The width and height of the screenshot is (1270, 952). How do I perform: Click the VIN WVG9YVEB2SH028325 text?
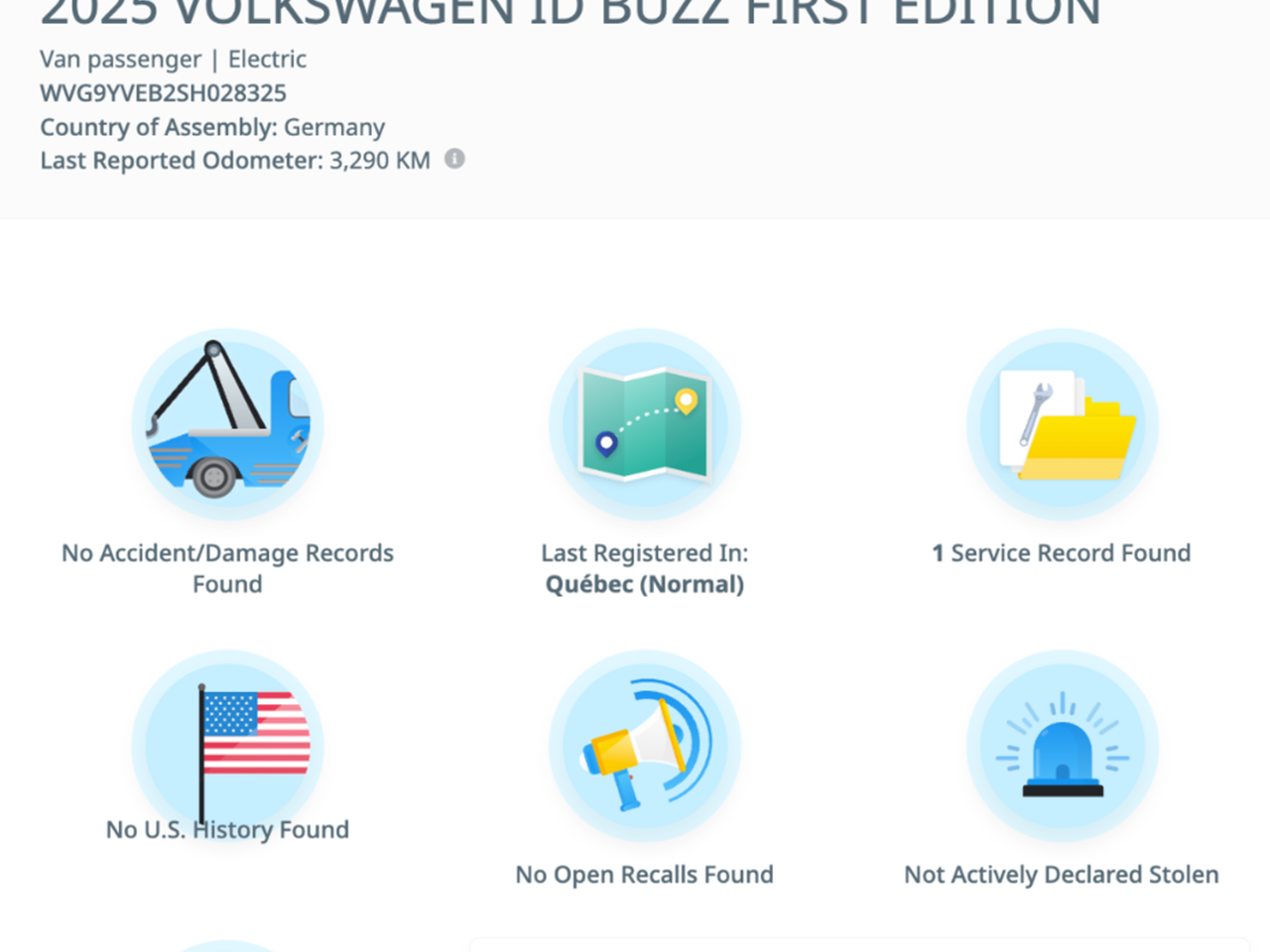(164, 93)
